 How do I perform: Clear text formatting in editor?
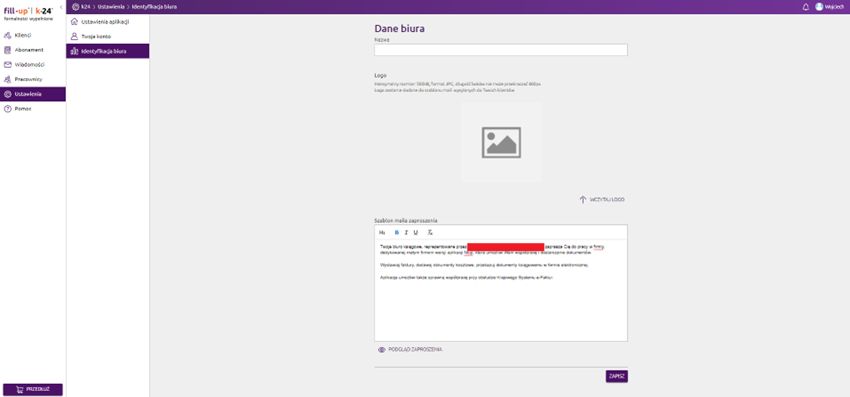point(430,232)
